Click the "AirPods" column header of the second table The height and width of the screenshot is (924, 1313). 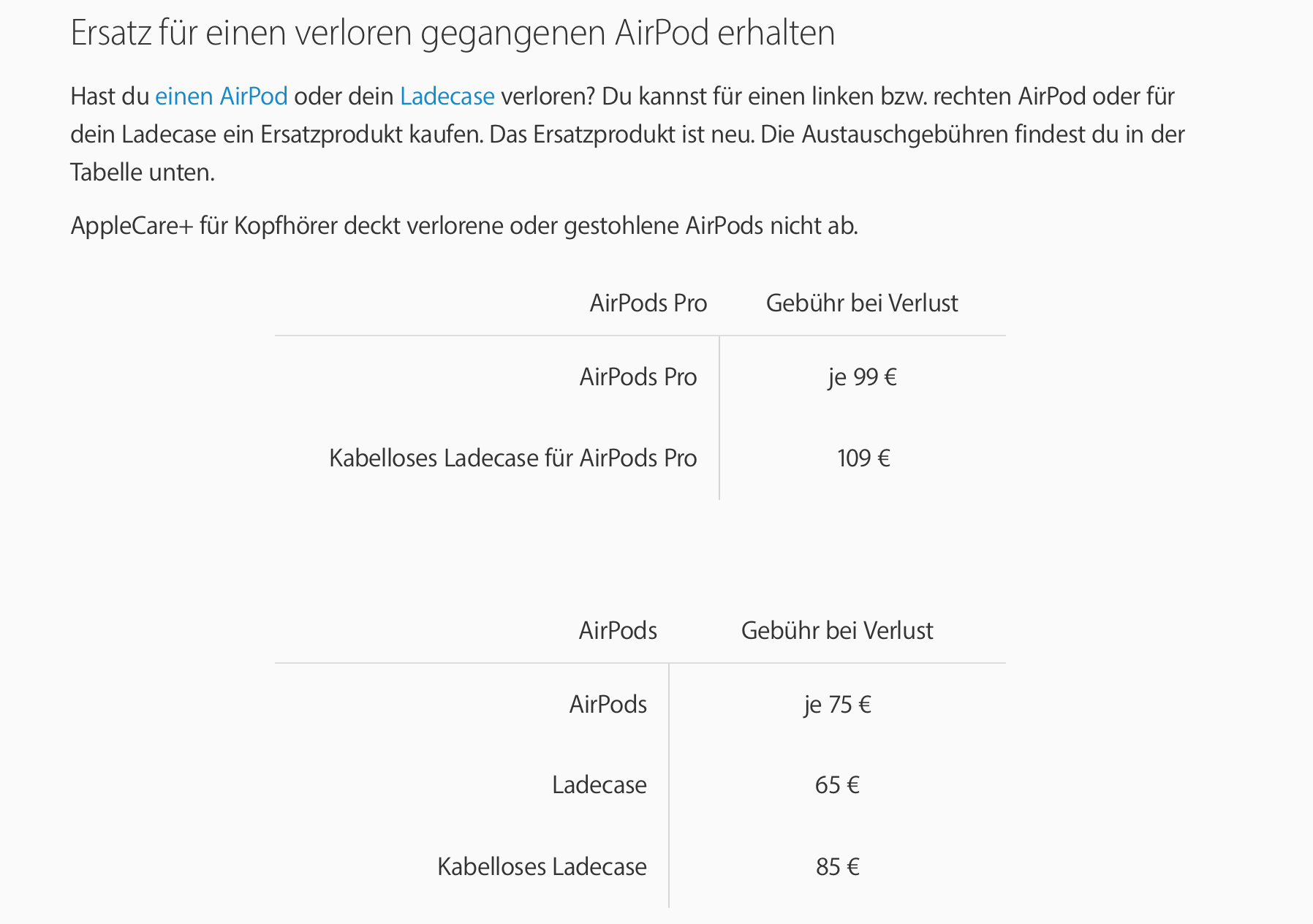click(x=618, y=631)
